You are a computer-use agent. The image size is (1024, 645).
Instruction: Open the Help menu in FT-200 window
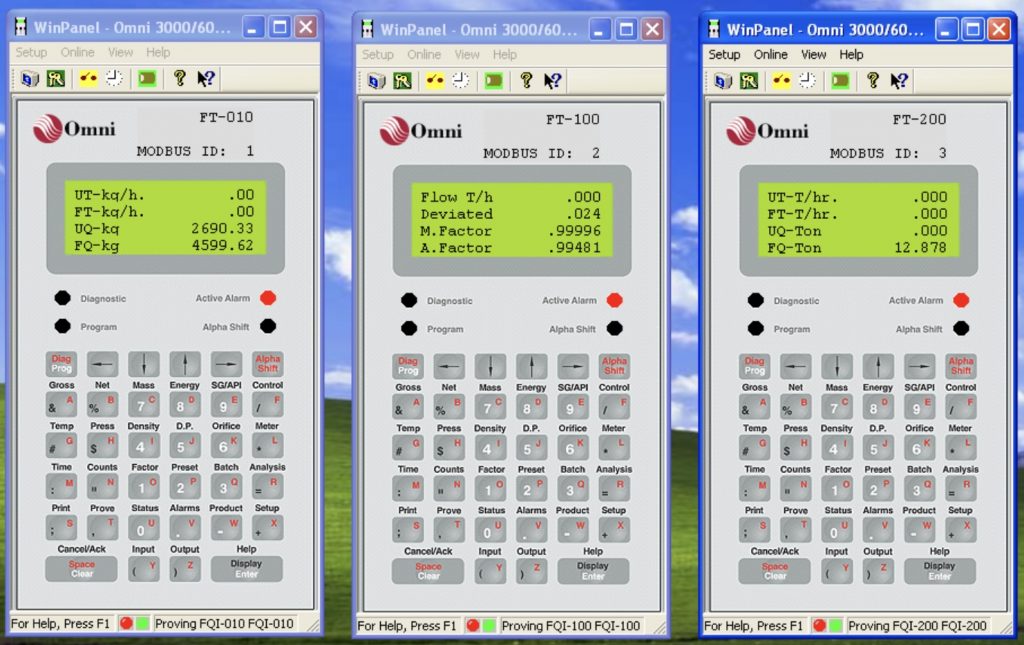point(851,55)
